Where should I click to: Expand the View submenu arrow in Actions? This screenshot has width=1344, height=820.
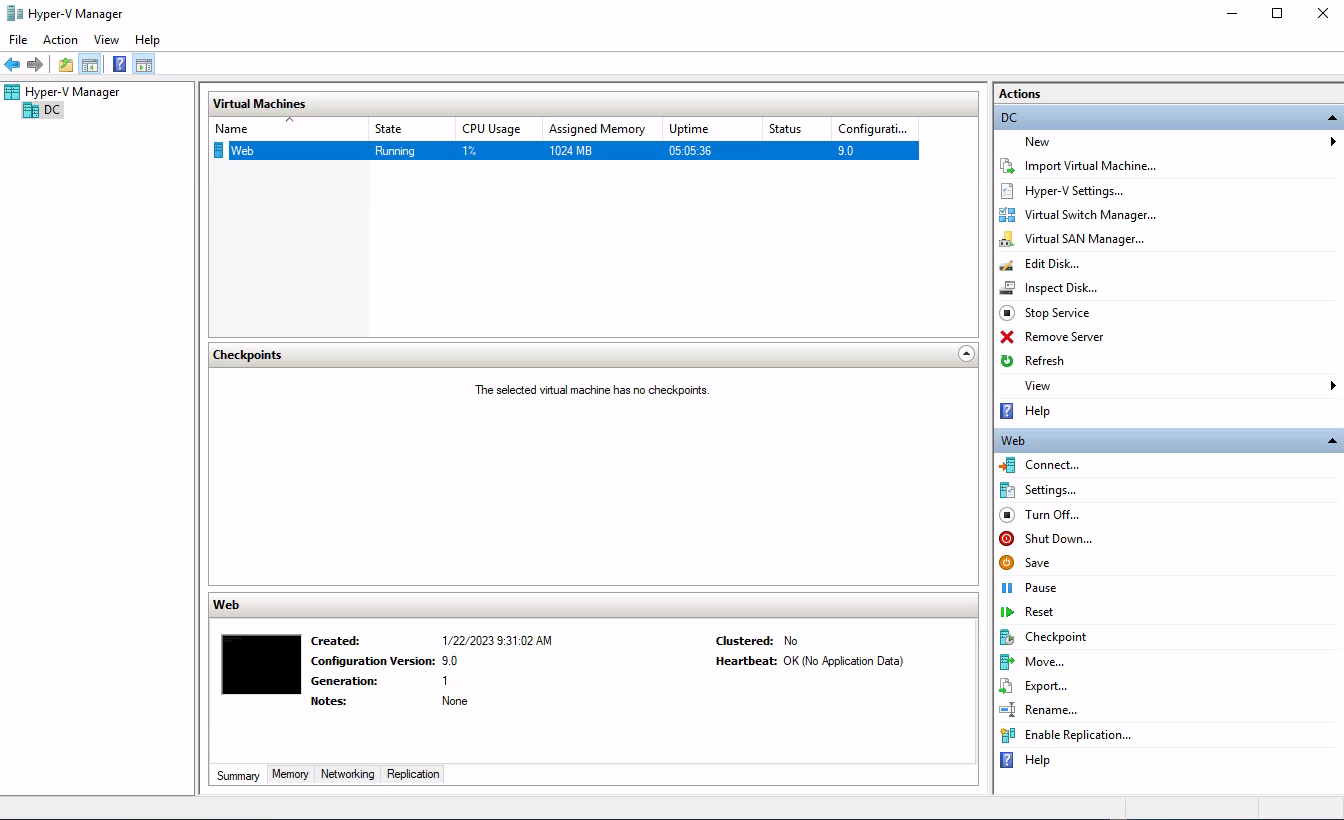tap(1333, 386)
